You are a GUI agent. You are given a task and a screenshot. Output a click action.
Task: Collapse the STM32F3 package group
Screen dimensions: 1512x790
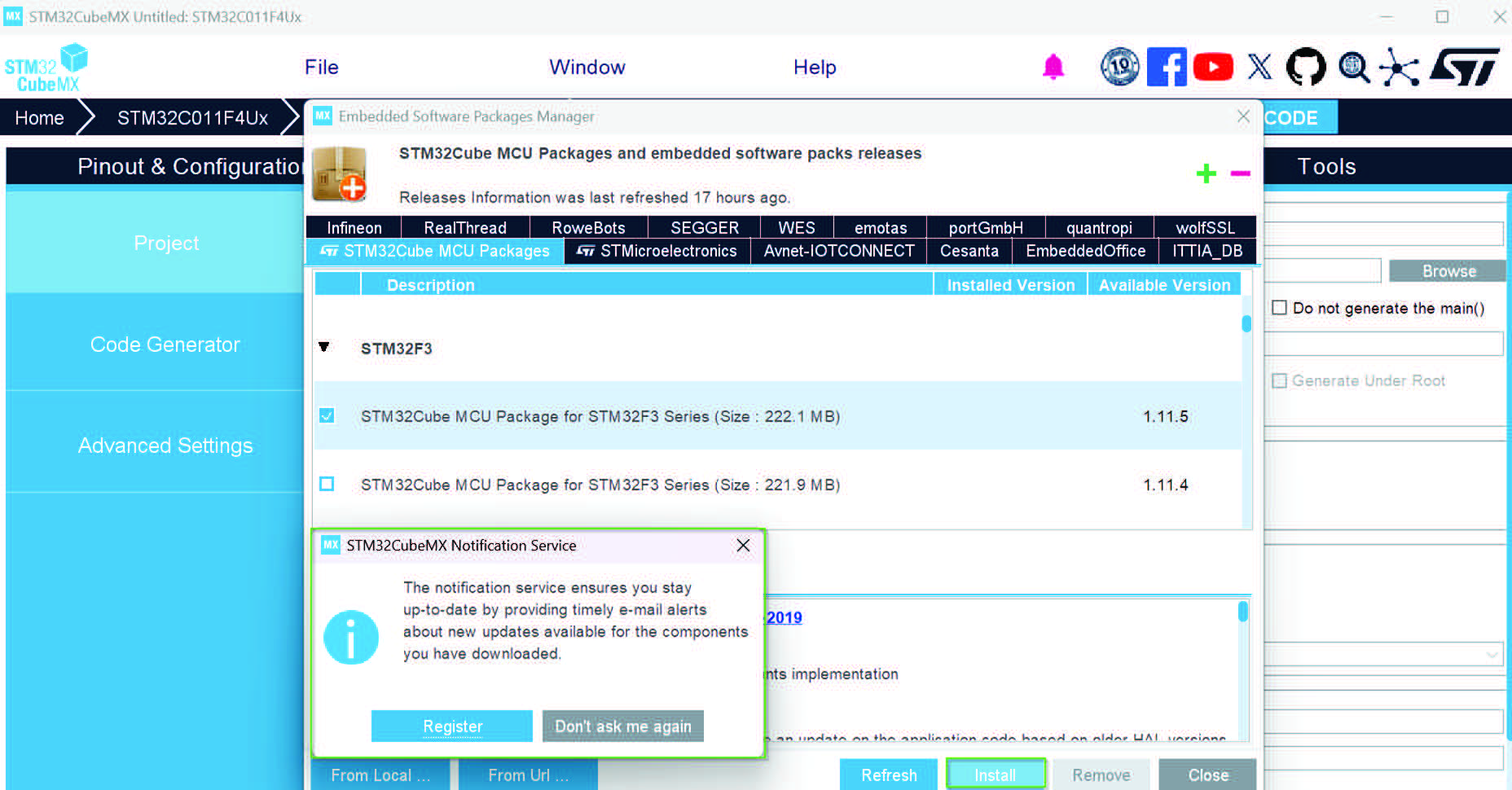click(323, 347)
